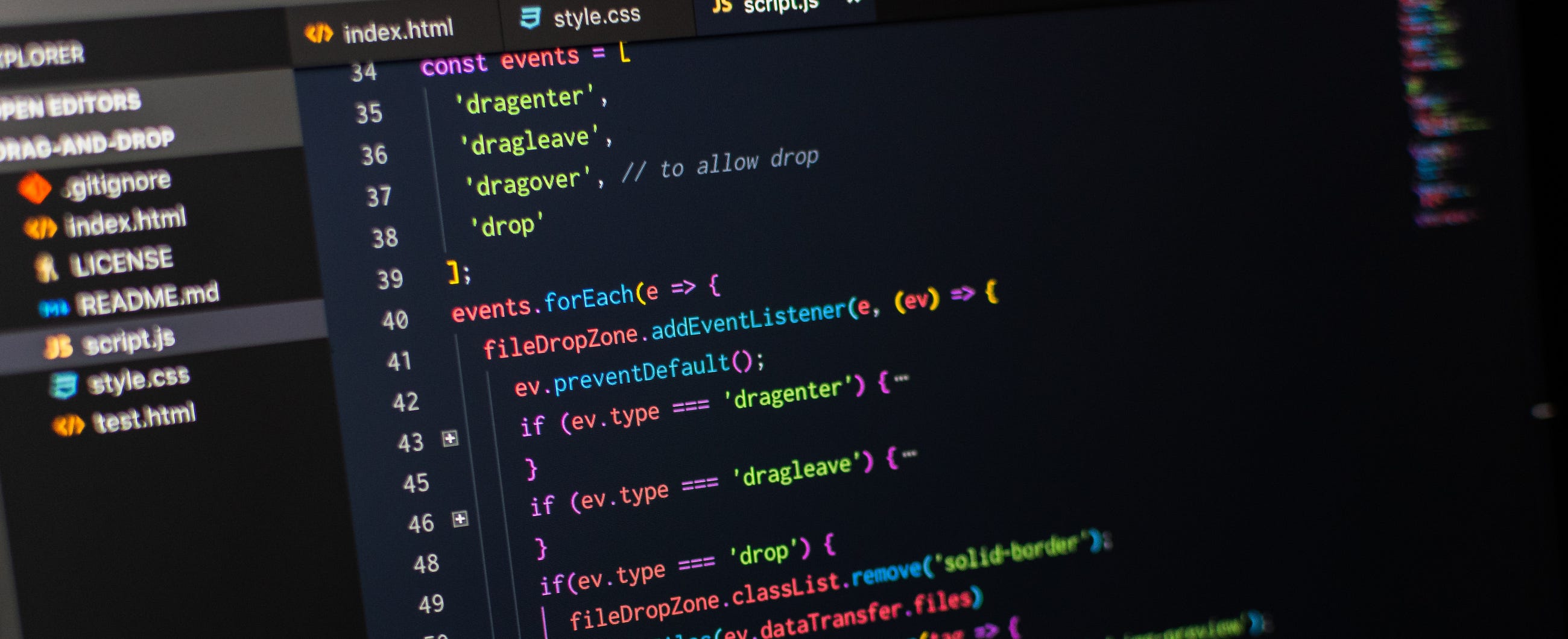1568x639 pixels.
Task: Click line number 34 in the gutter
Action: pos(364,73)
